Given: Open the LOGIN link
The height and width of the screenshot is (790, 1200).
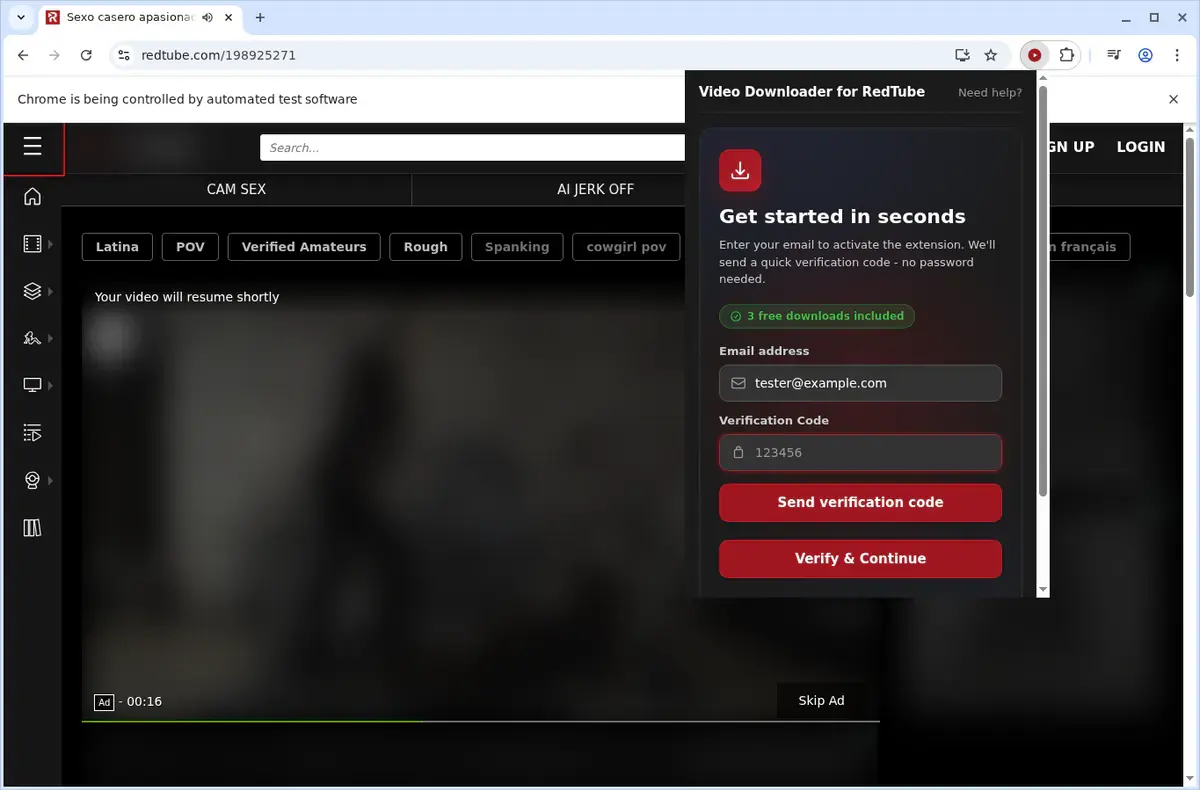Looking at the screenshot, I should (1140, 147).
